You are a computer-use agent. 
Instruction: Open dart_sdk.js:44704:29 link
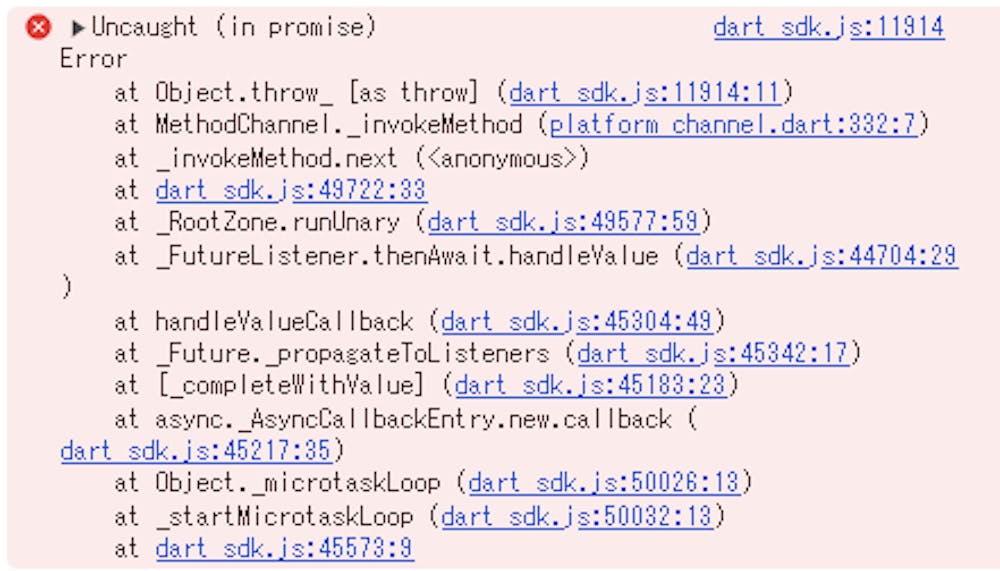click(822, 256)
